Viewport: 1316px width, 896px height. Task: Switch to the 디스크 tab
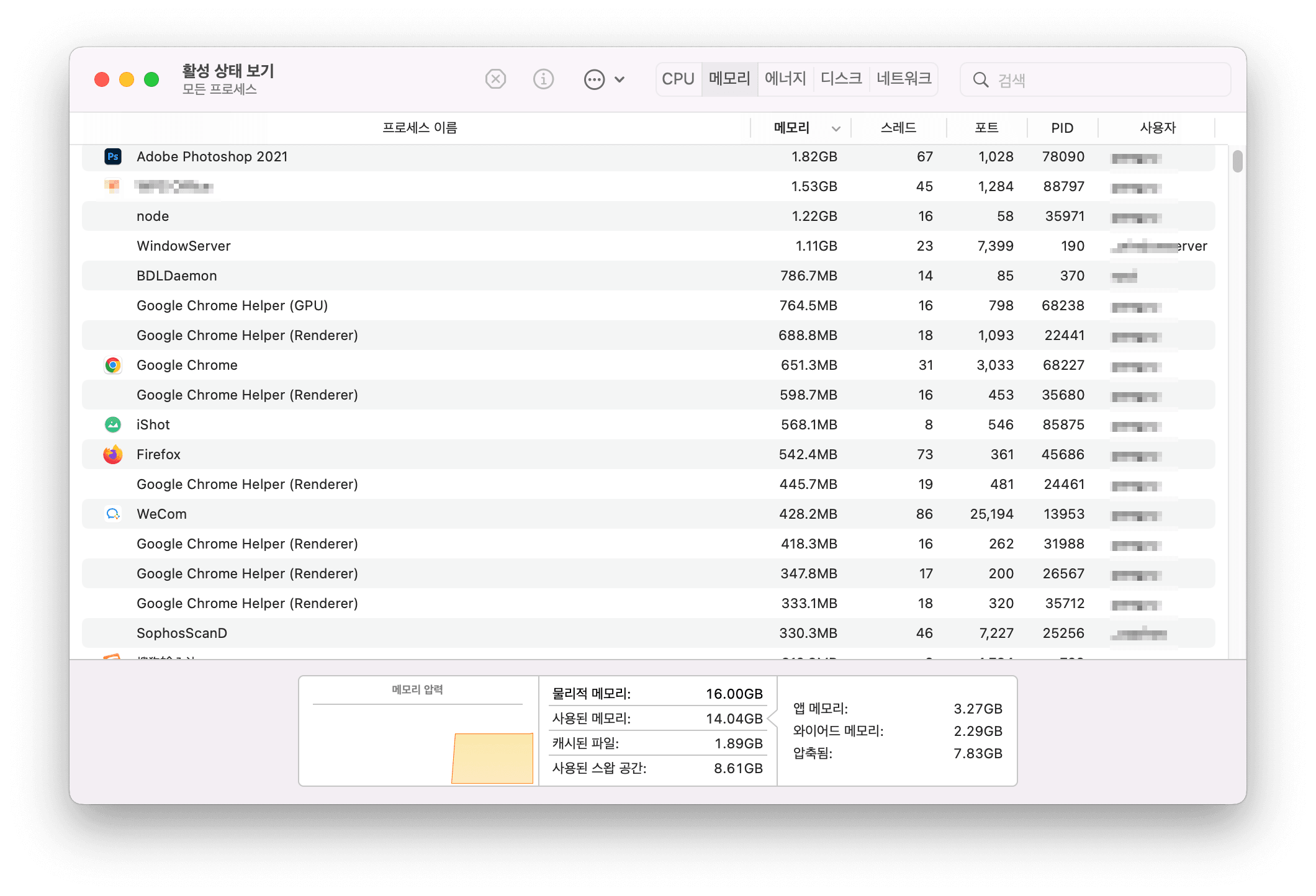pos(841,79)
